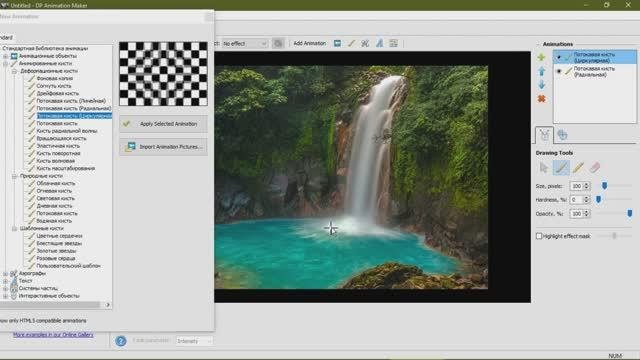The height and width of the screenshot is (360, 640).
Task: Switch to the drawing tools tab
Action: click(x=544, y=135)
